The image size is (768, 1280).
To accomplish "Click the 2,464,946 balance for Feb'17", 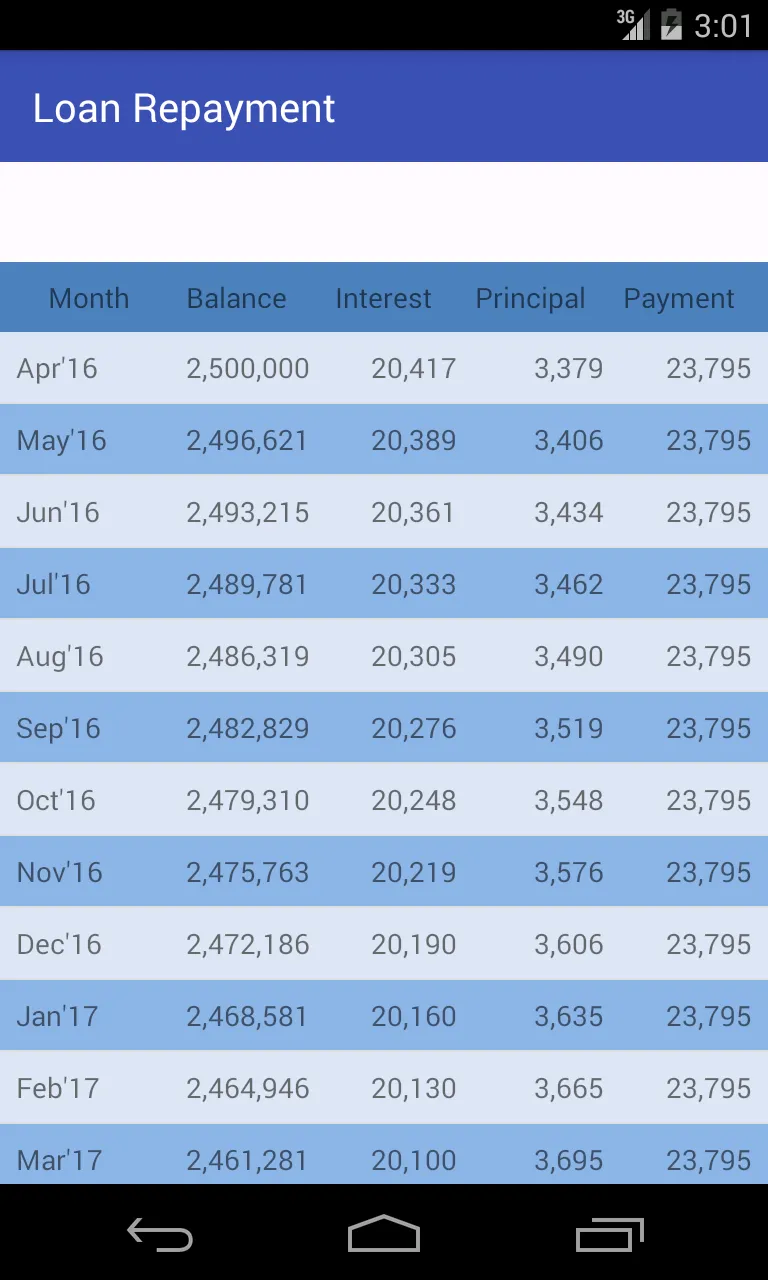I will pyautogui.click(x=248, y=1089).
